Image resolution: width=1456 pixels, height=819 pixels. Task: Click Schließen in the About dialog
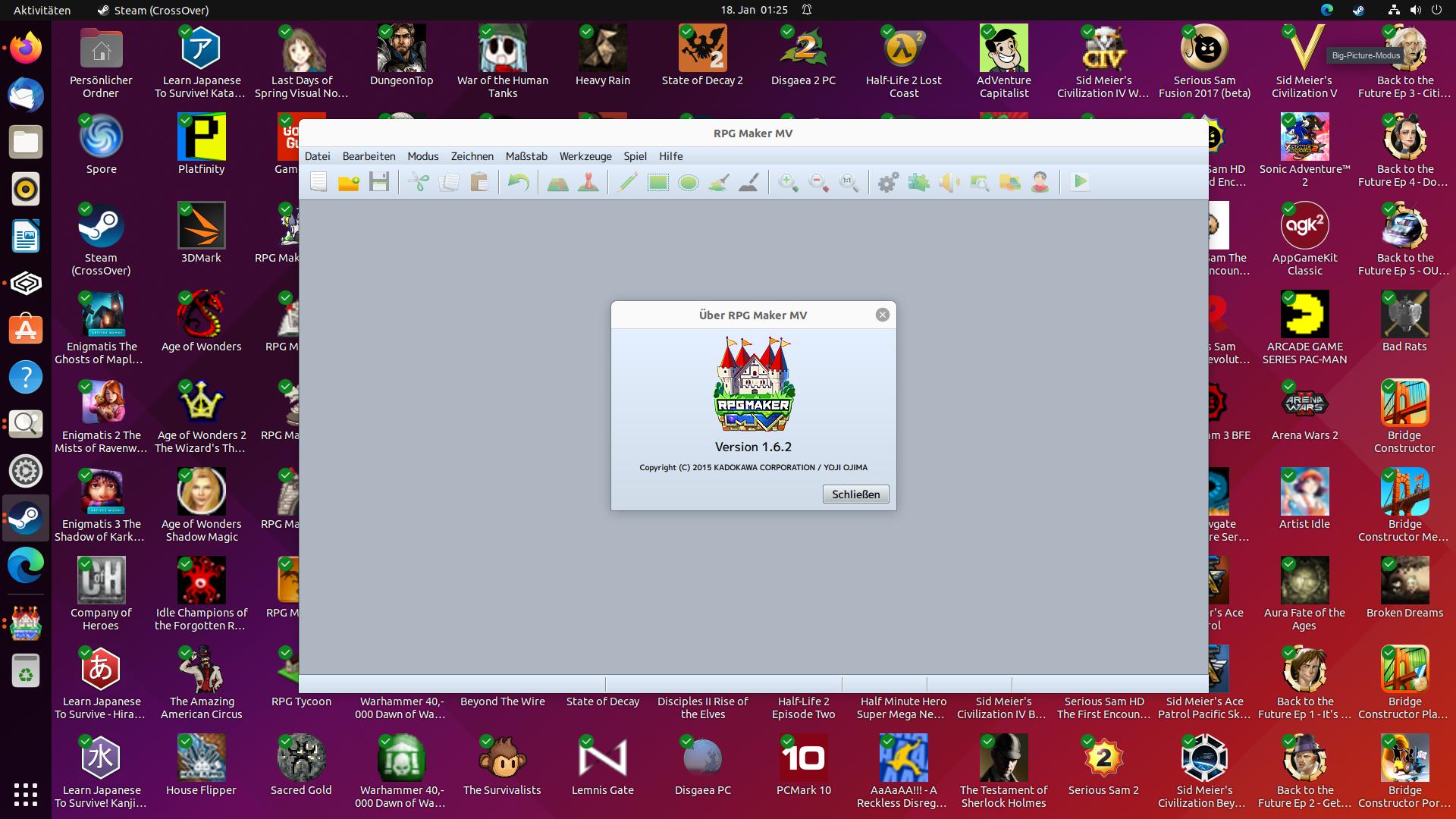tap(855, 494)
